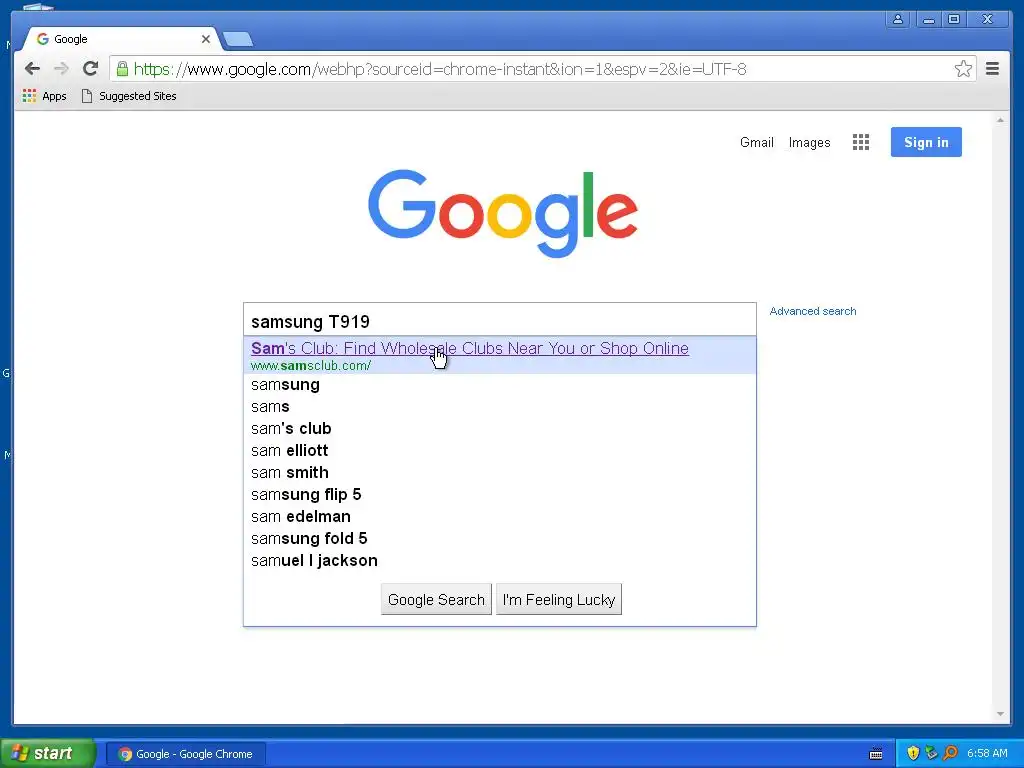
Task: Open Gmail link
Action: tap(756, 142)
